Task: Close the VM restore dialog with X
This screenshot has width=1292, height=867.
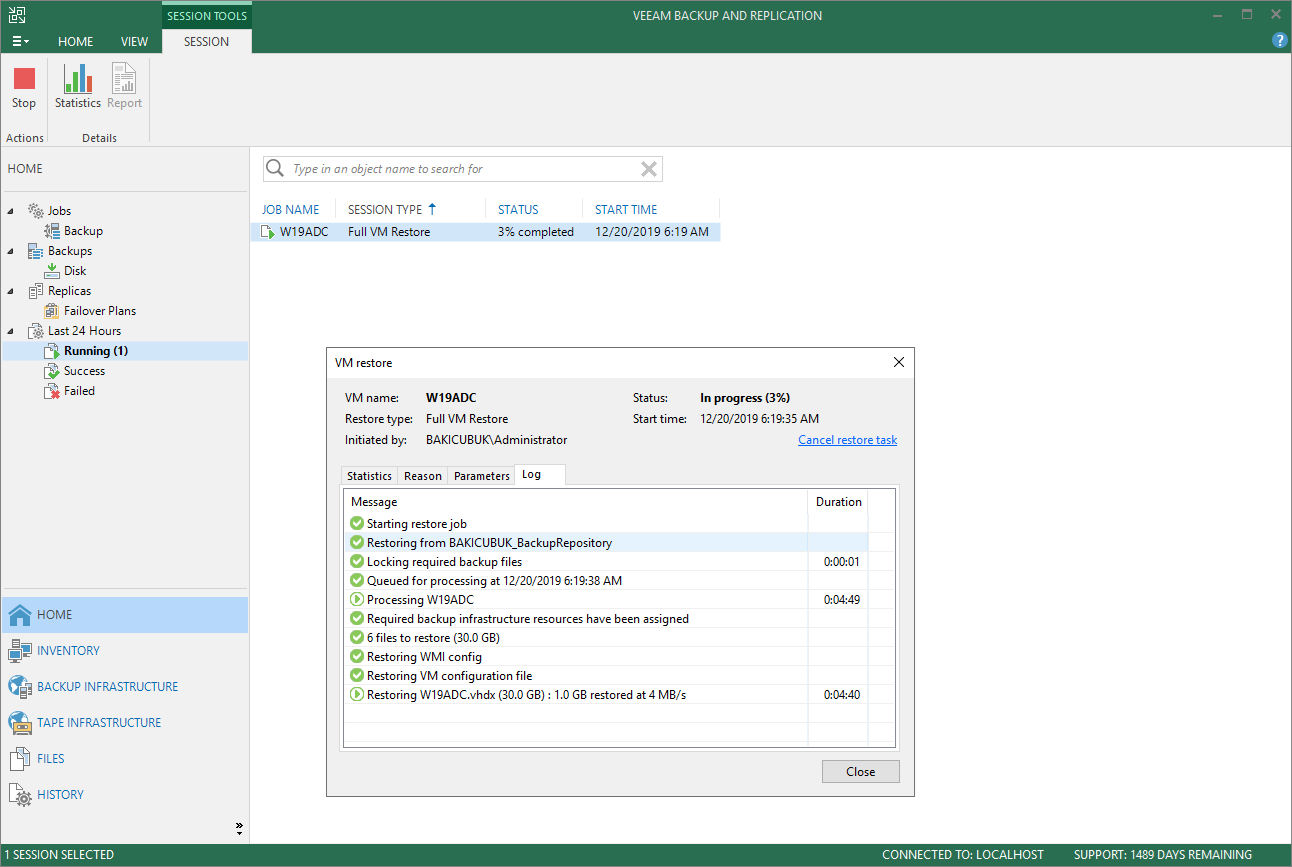Action: point(898,363)
